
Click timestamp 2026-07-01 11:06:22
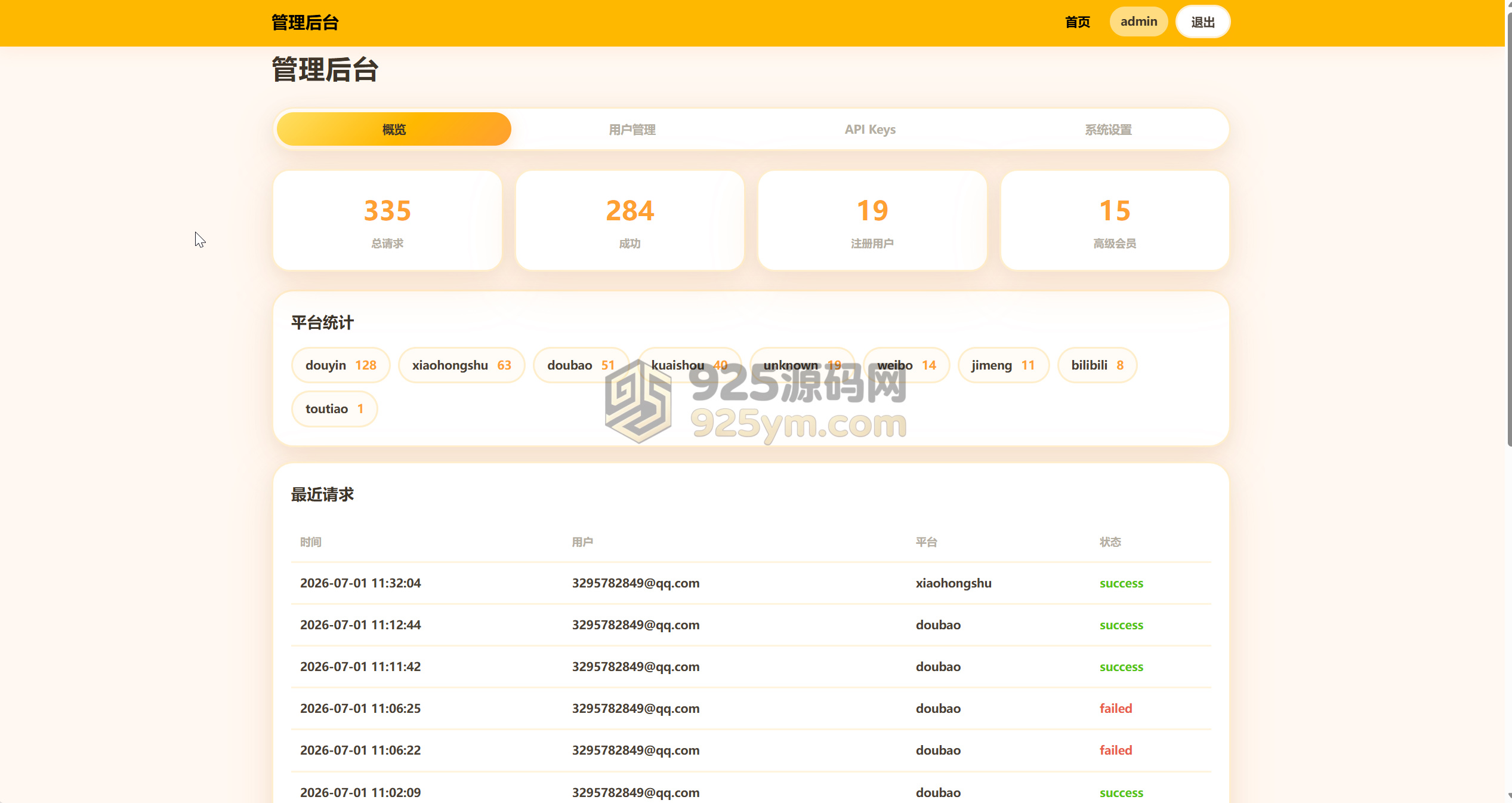pos(360,750)
